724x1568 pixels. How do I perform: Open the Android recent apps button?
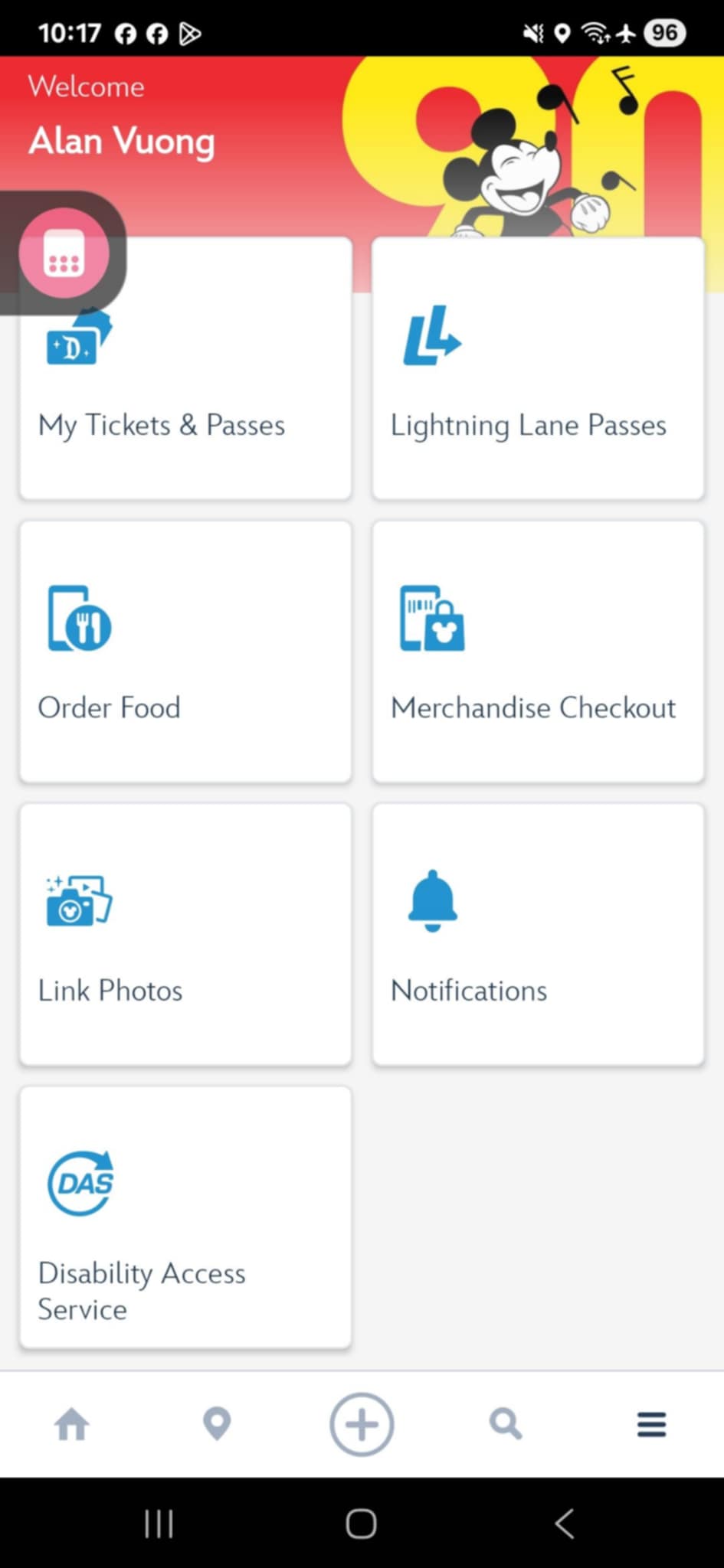pos(159,1524)
